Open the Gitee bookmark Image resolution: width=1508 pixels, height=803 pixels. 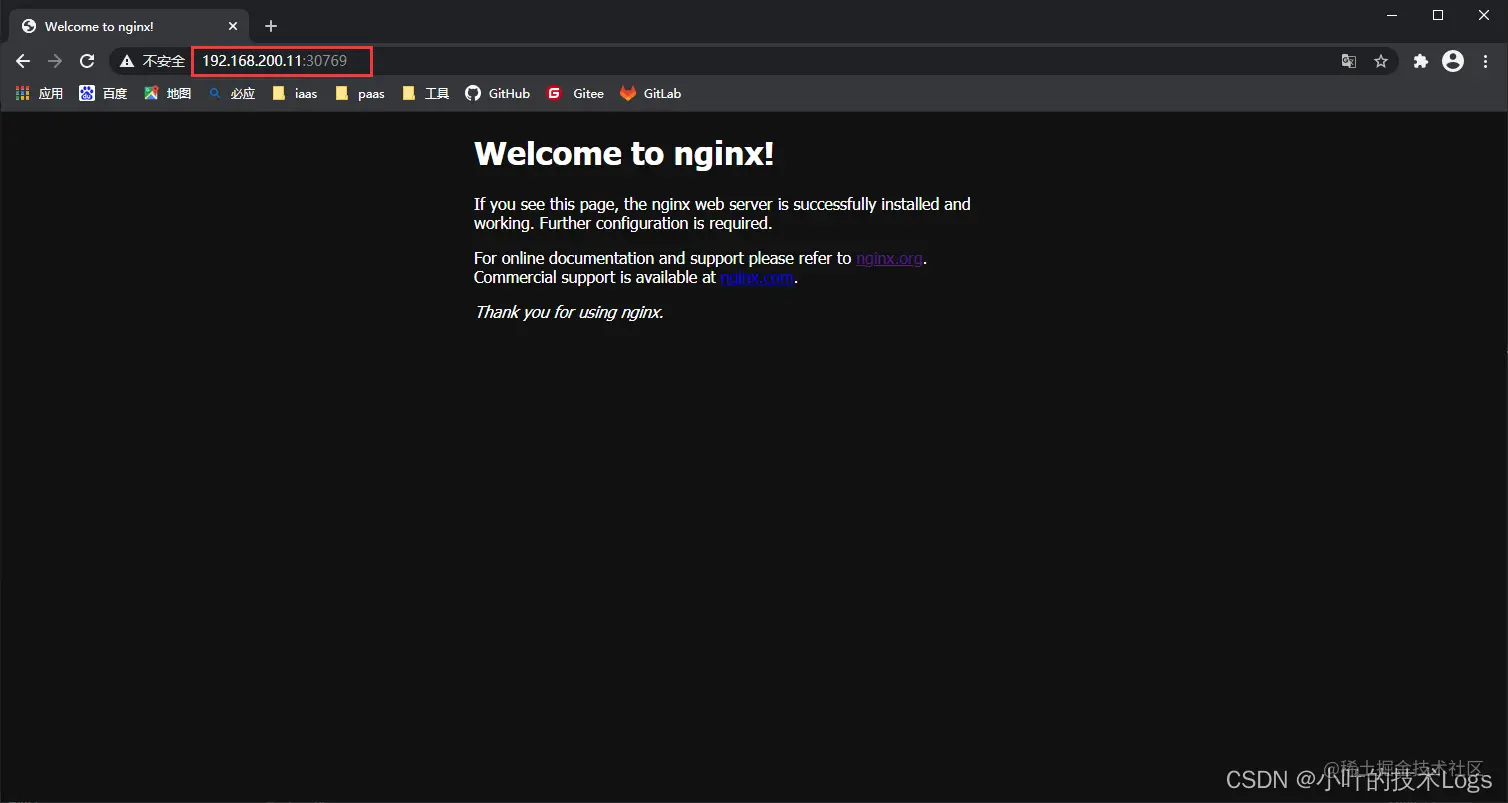[575, 93]
